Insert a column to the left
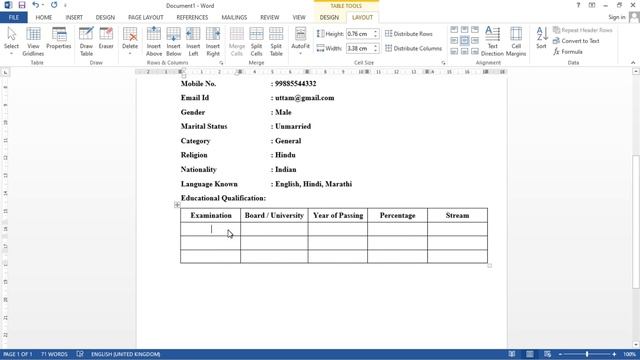 coord(193,41)
